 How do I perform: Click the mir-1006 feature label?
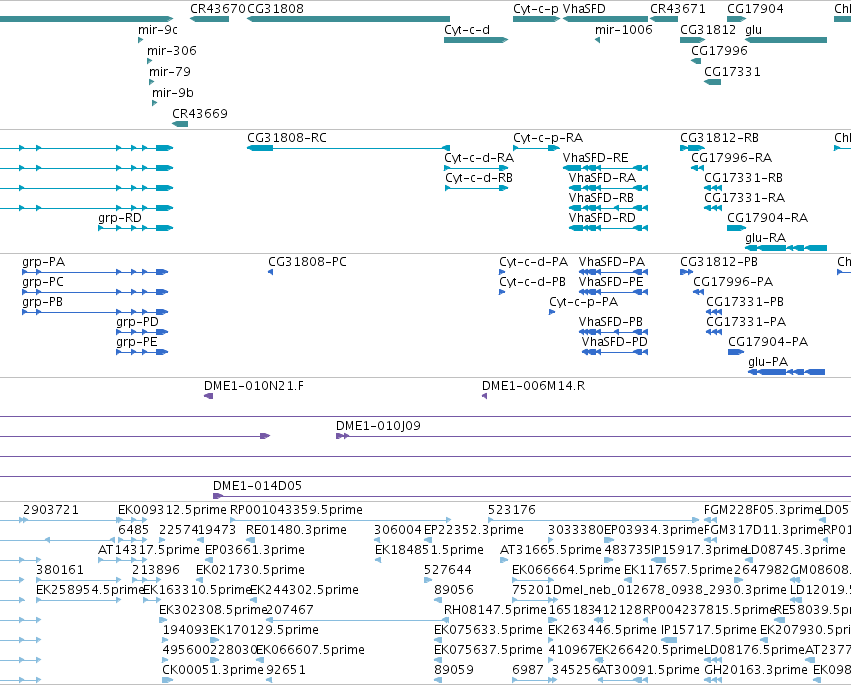[624, 30]
